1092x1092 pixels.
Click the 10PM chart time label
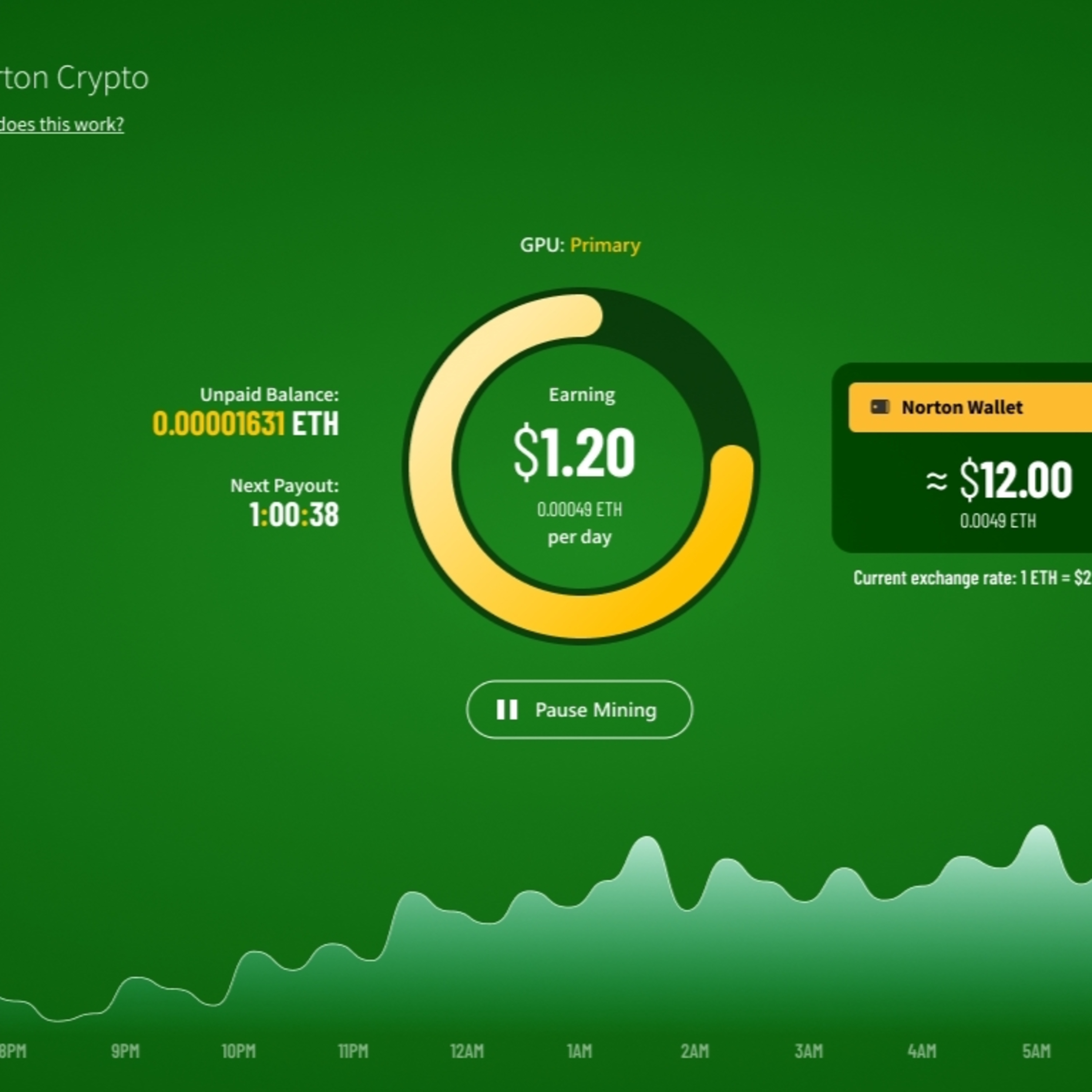[238, 1051]
